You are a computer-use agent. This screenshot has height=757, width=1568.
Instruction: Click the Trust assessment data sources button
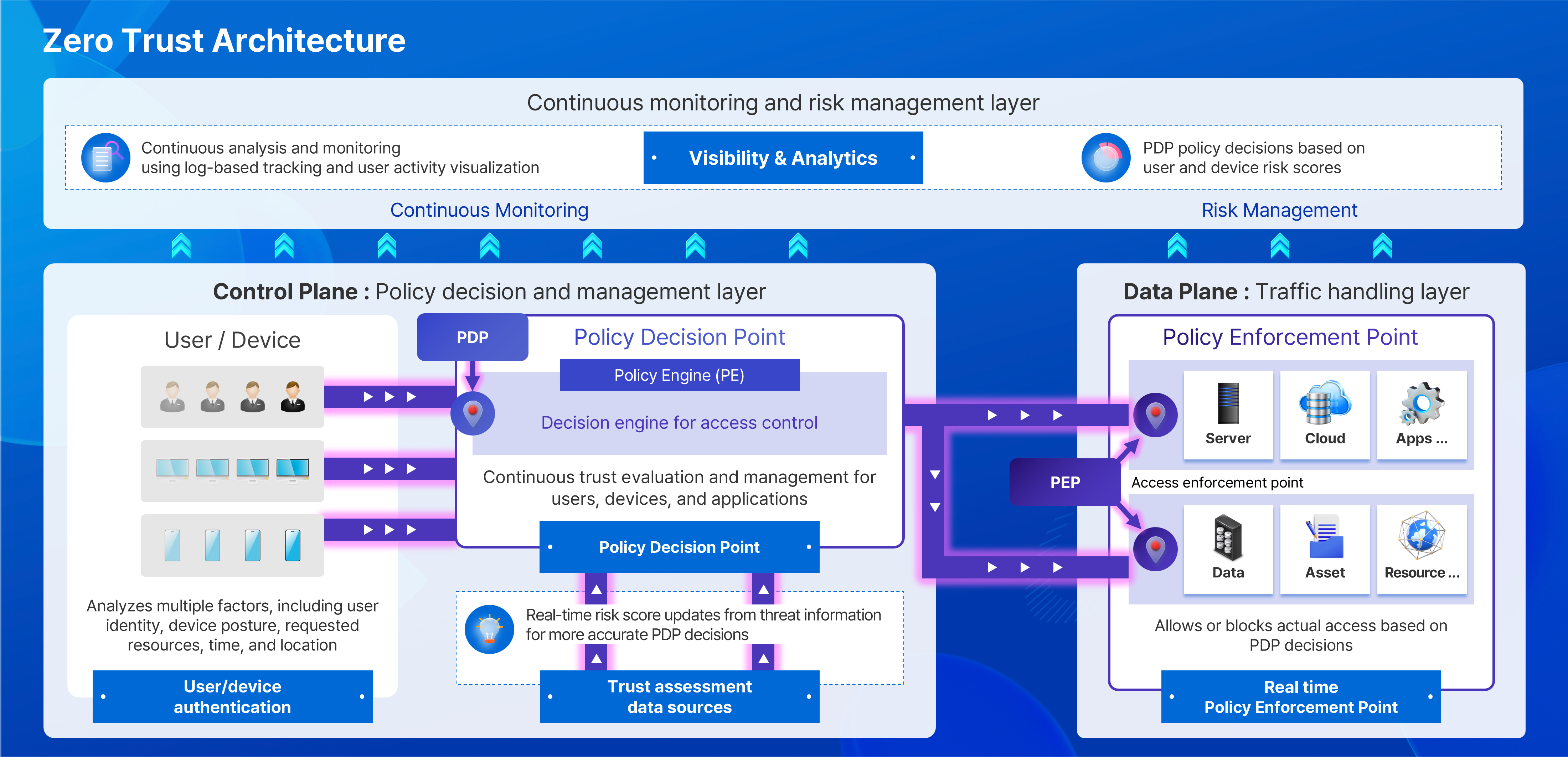coord(679,697)
